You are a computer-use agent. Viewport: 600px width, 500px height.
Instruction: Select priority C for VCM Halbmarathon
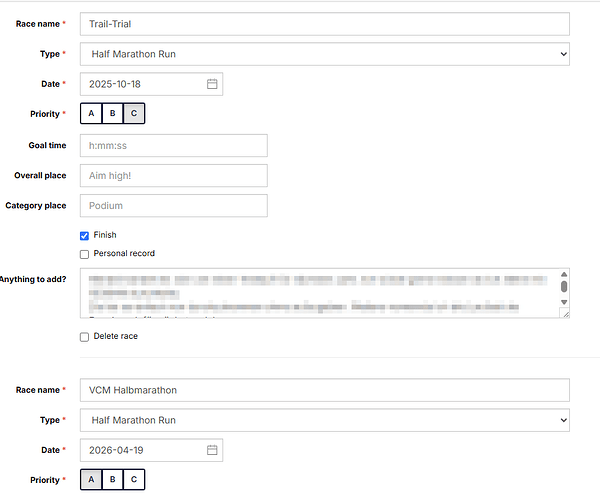pos(134,480)
